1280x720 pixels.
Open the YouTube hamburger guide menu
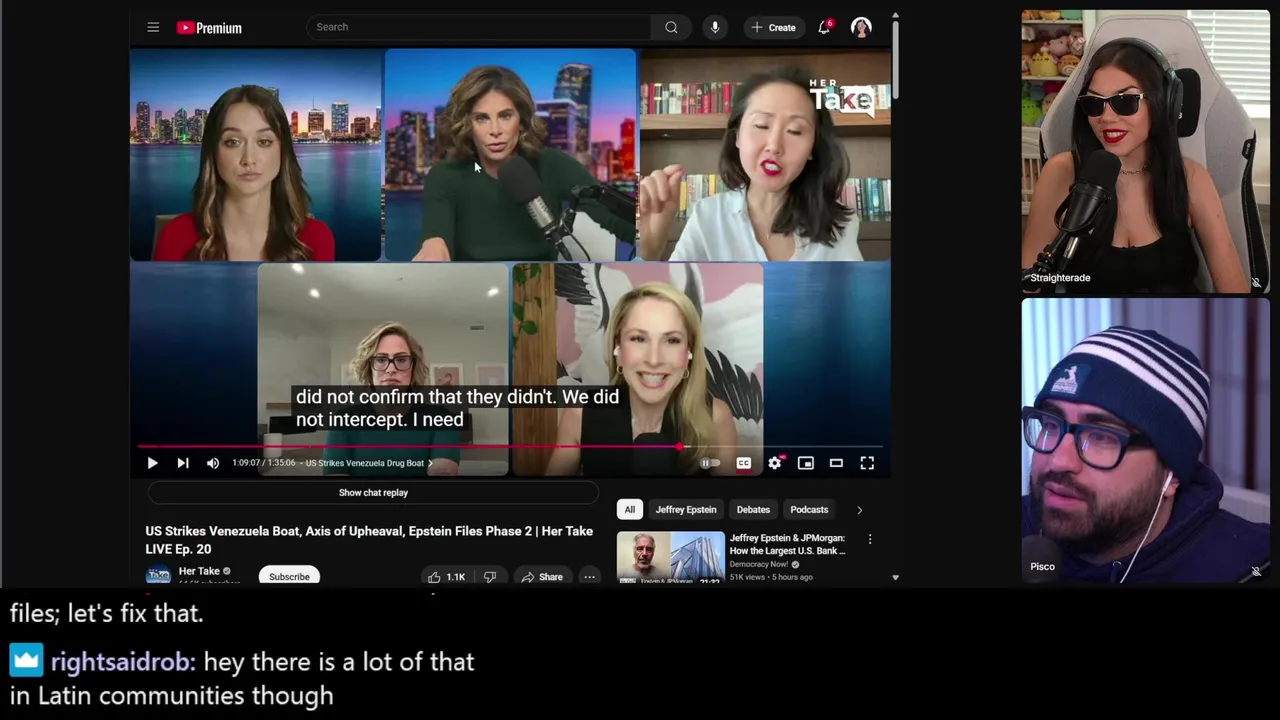click(153, 27)
